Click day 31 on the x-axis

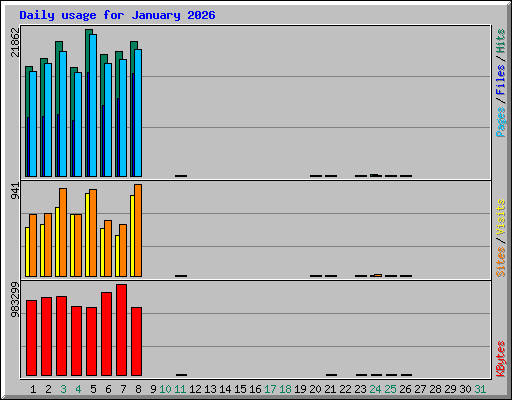pos(480,389)
